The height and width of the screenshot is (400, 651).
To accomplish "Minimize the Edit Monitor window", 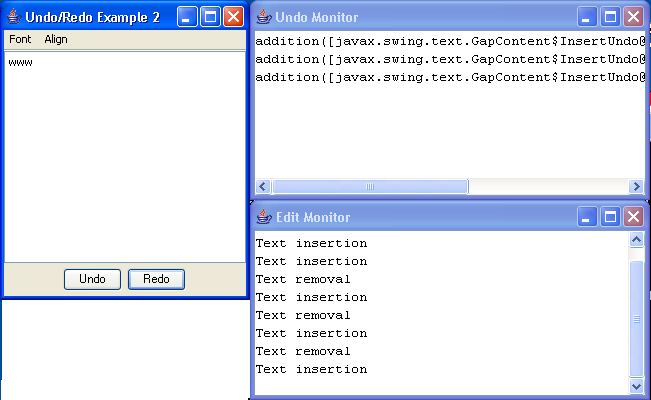I will (587, 217).
